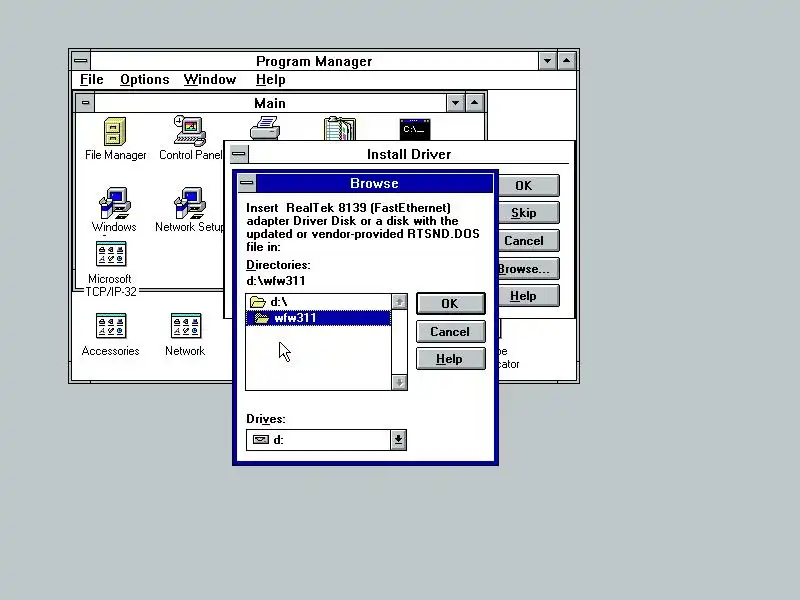
Task: Open Program Manager control menu box
Action: tap(81, 61)
